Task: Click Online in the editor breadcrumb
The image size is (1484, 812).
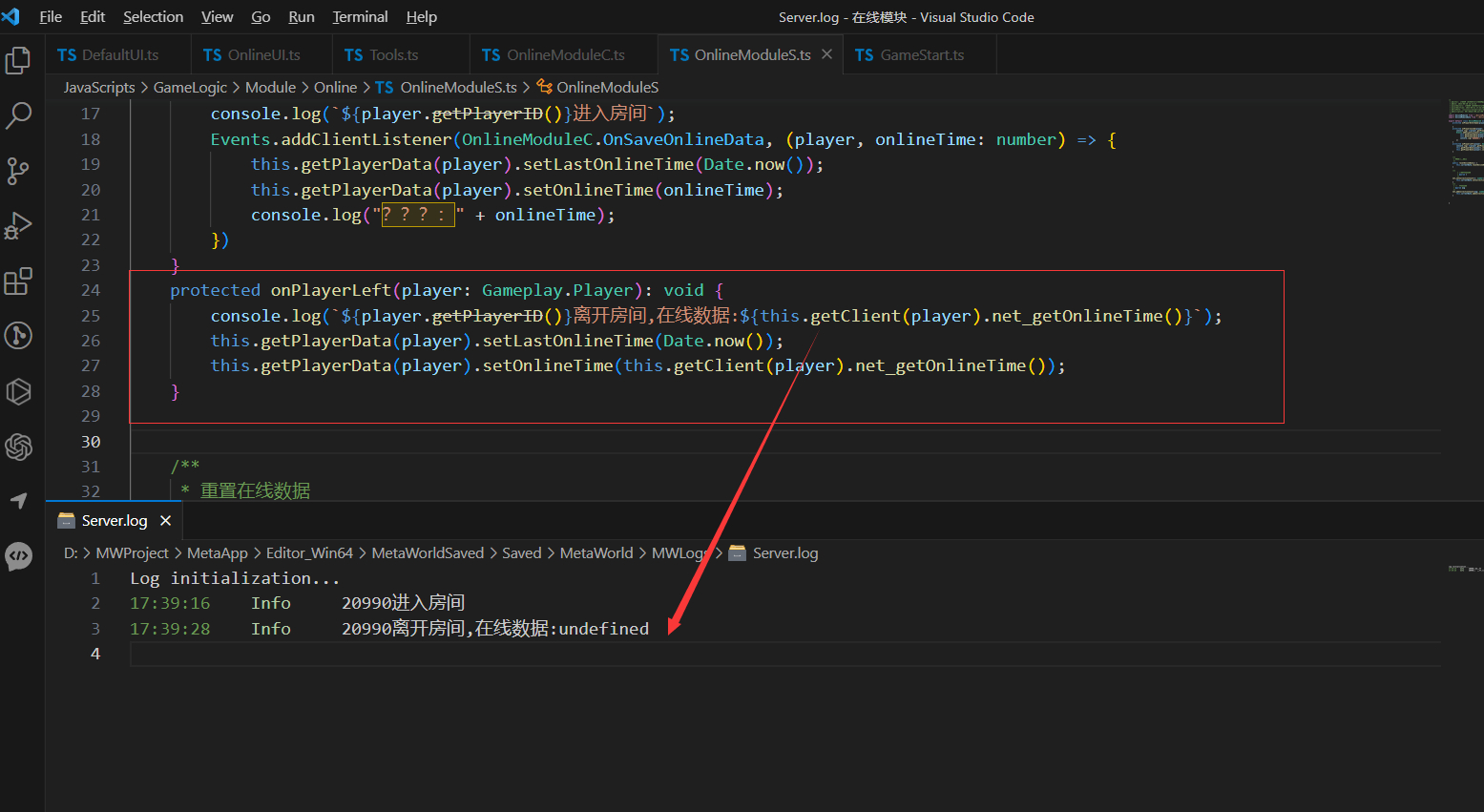Action: (x=335, y=87)
